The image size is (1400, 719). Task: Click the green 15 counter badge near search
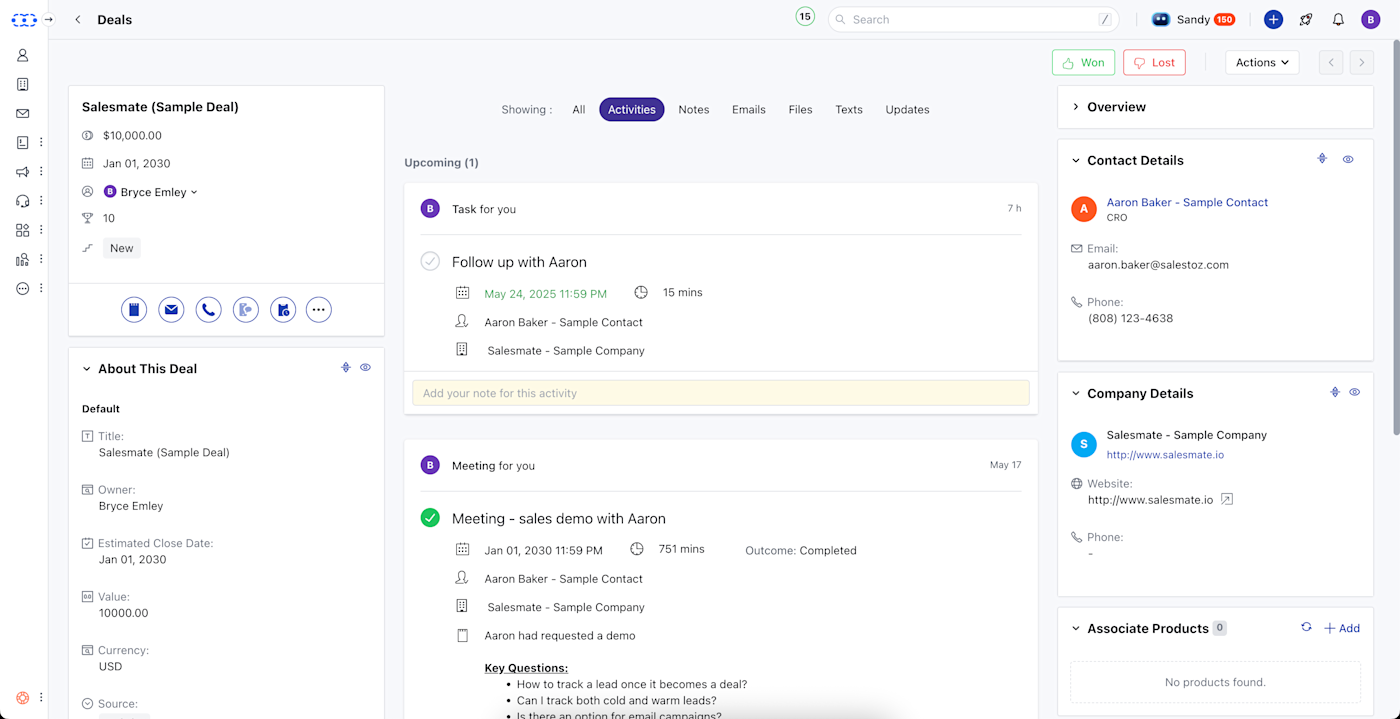(805, 16)
